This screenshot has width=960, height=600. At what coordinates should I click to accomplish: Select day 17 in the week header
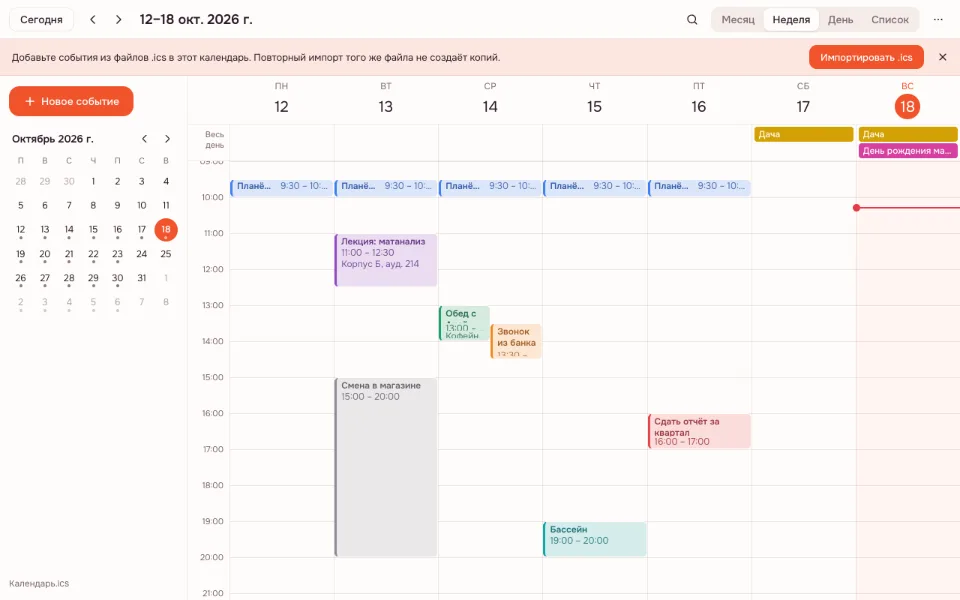[x=803, y=107]
